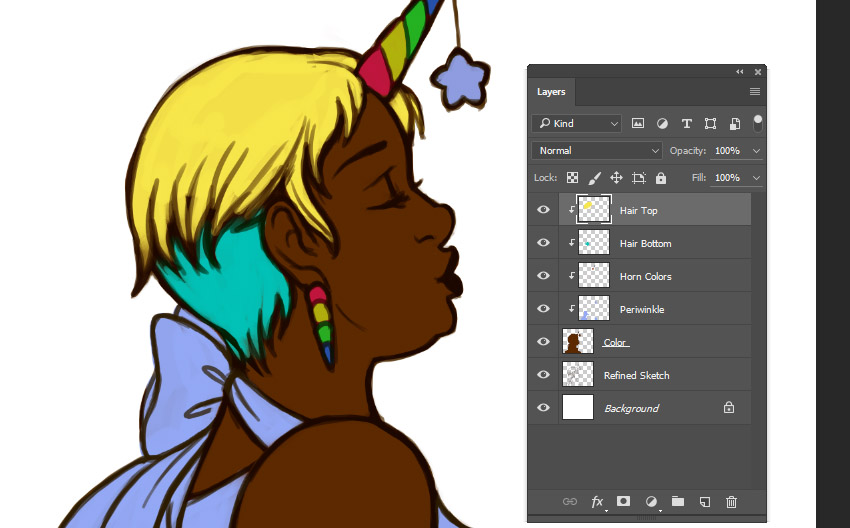
Task: Hide the Color layer
Action: tap(543, 342)
